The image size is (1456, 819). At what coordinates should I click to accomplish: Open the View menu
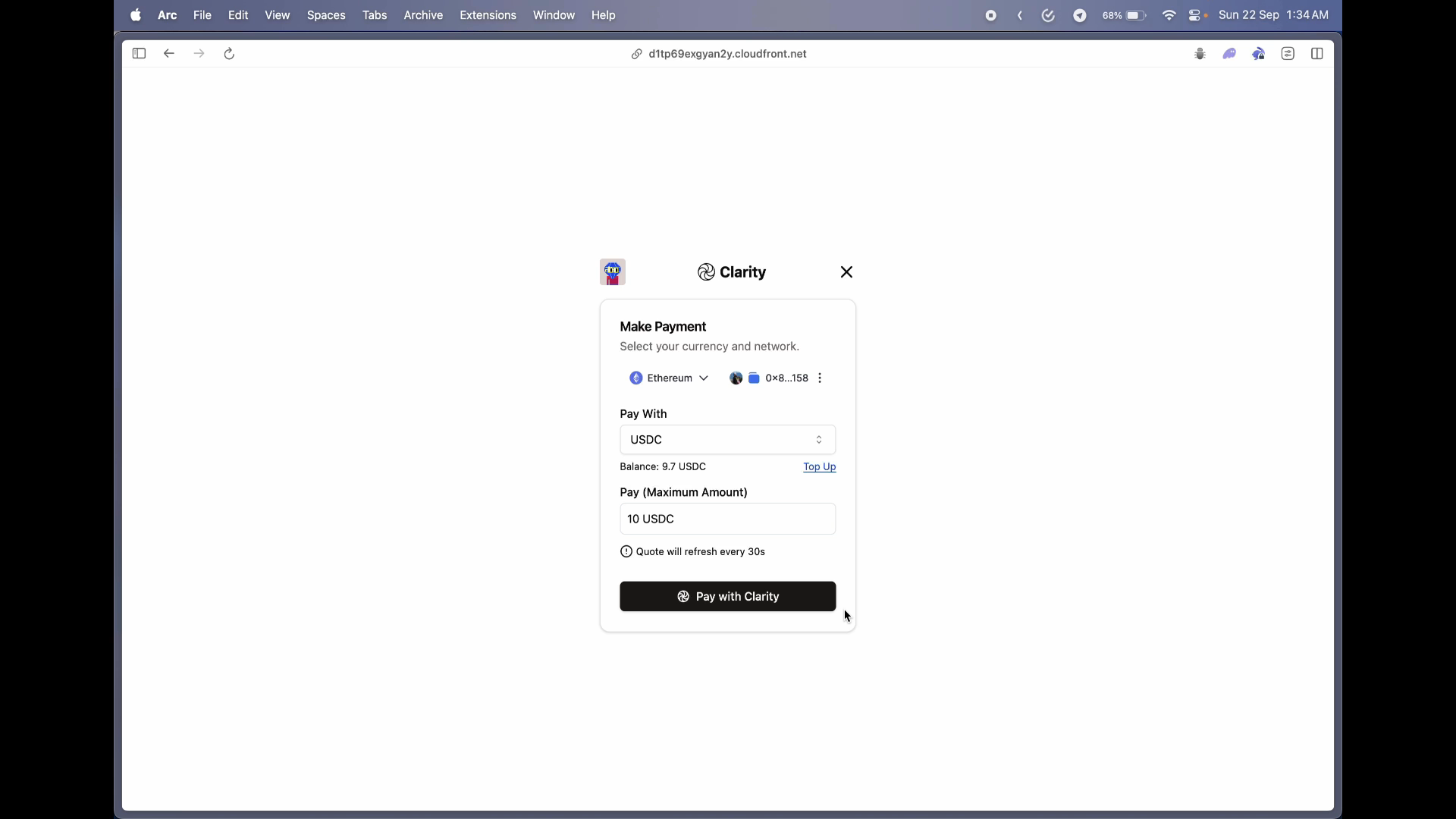click(x=278, y=15)
